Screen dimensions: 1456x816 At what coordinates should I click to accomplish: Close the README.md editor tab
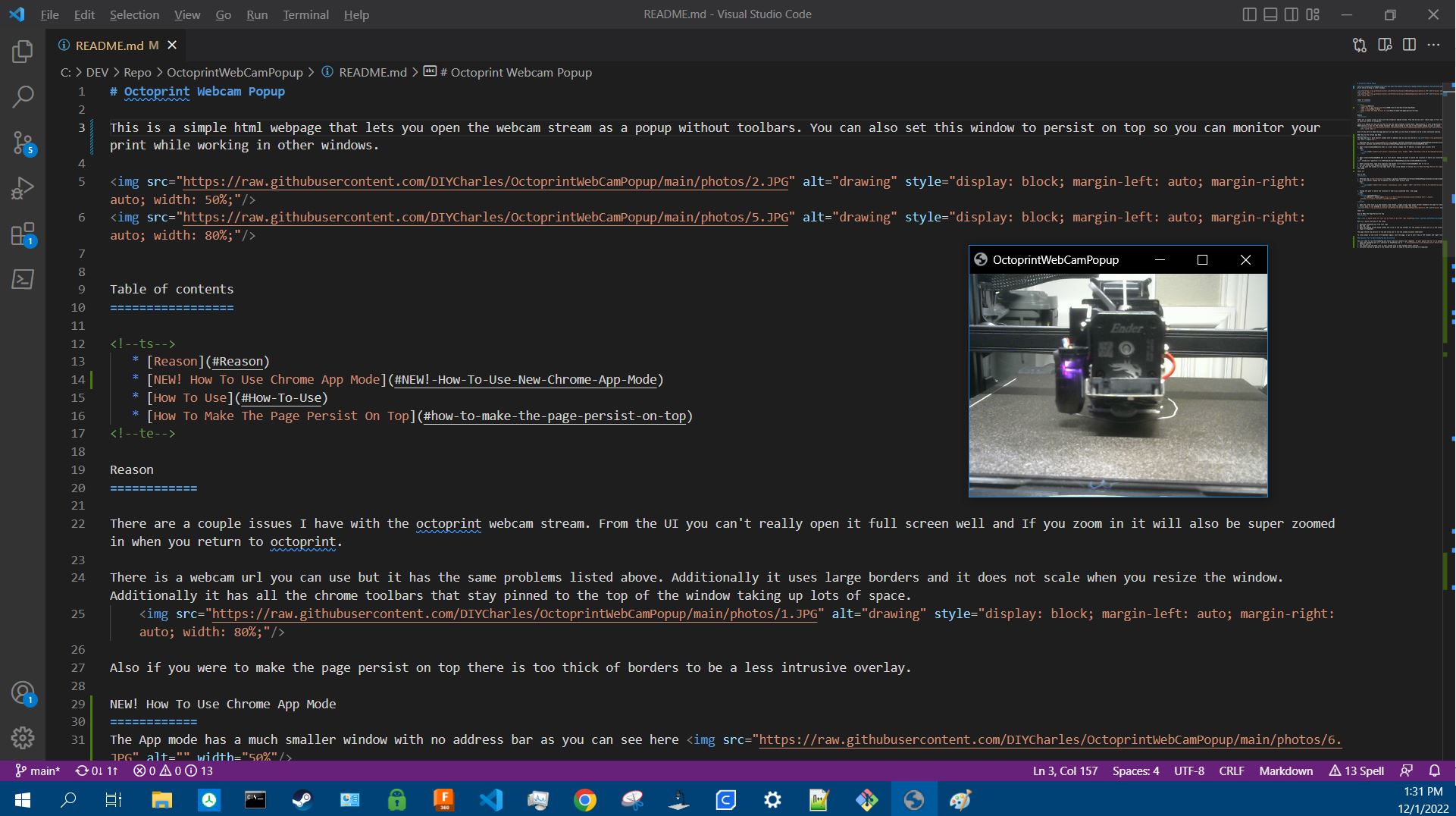(172, 46)
